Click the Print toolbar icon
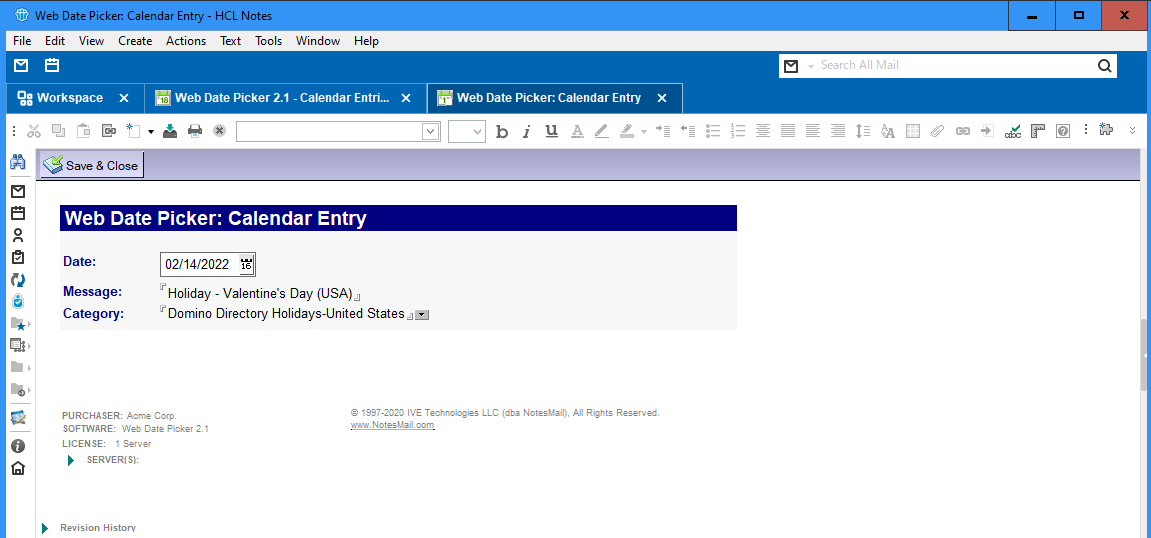The height and width of the screenshot is (538, 1151). (x=195, y=131)
